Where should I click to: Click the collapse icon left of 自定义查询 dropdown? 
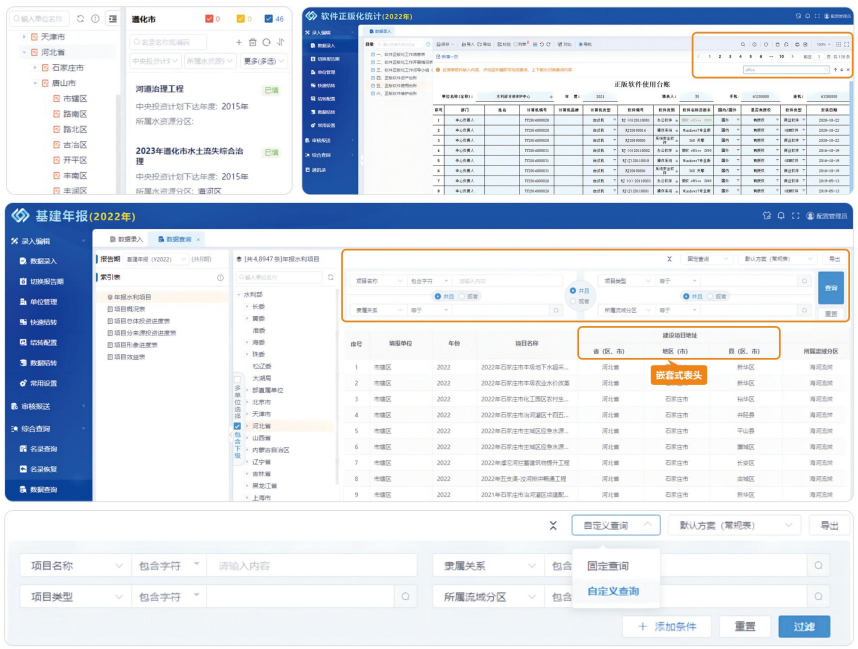point(553,526)
